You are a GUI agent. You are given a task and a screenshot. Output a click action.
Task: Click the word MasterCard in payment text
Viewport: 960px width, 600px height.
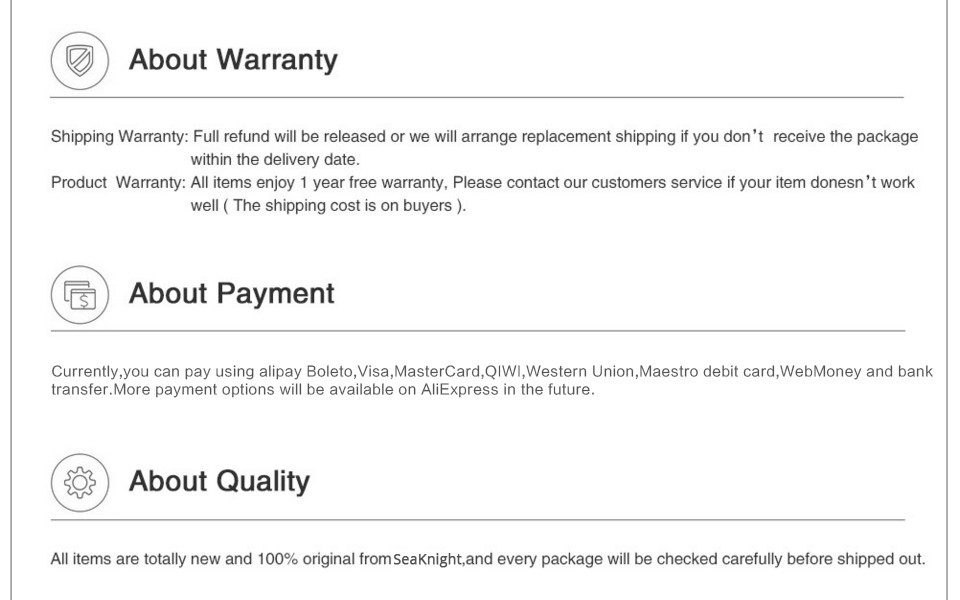click(x=438, y=372)
